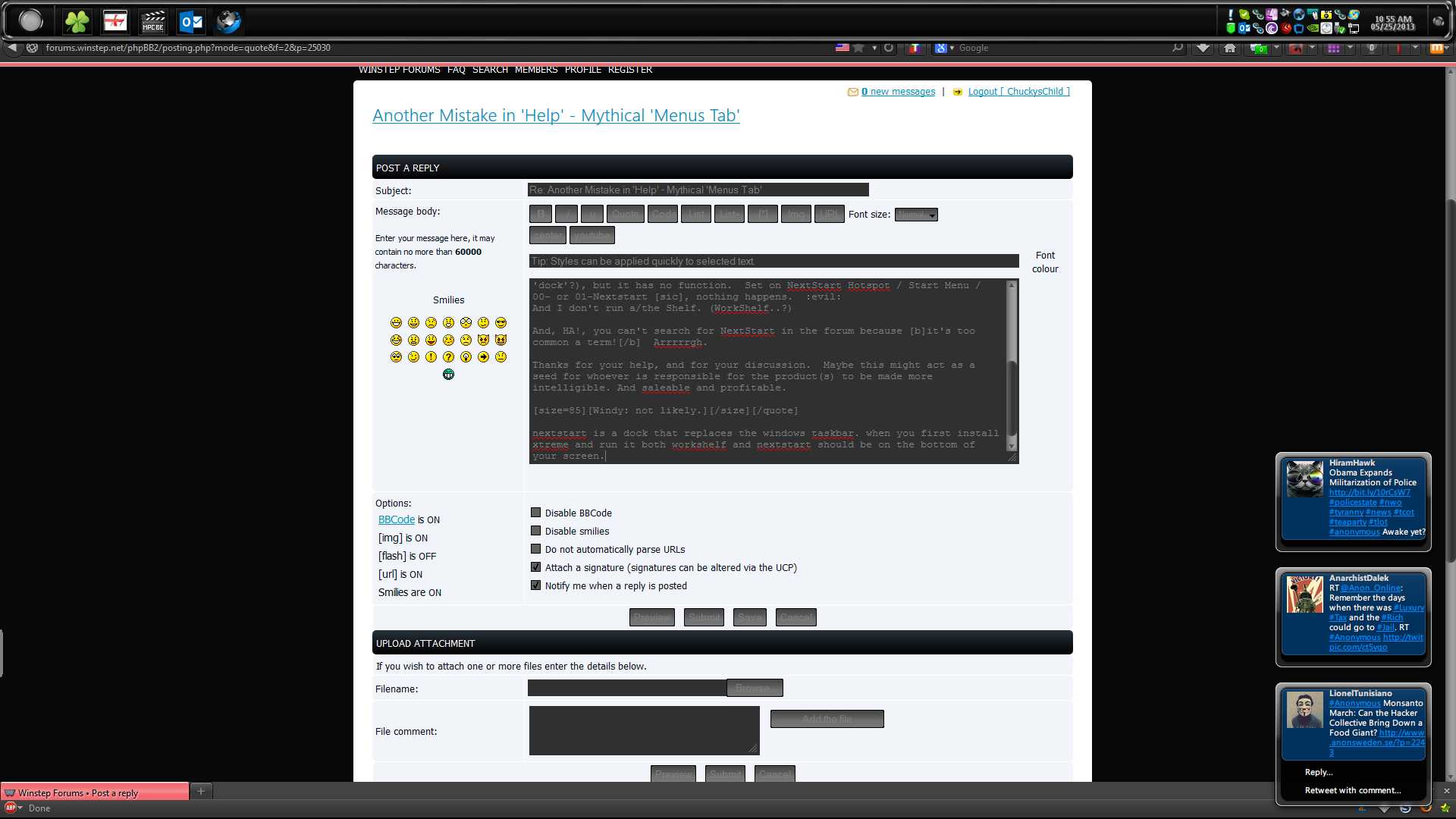The height and width of the screenshot is (819, 1456).
Task: Click the search magnifier icon
Action: [1177, 48]
